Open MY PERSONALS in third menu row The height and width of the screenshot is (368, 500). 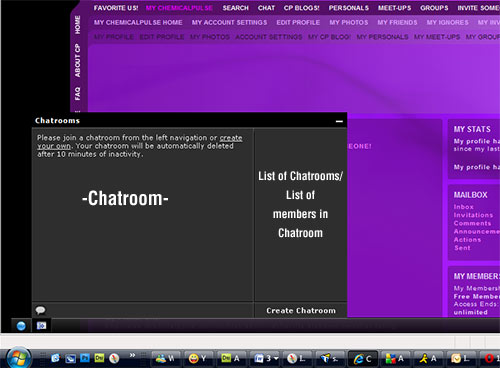click(x=382, y=37)
